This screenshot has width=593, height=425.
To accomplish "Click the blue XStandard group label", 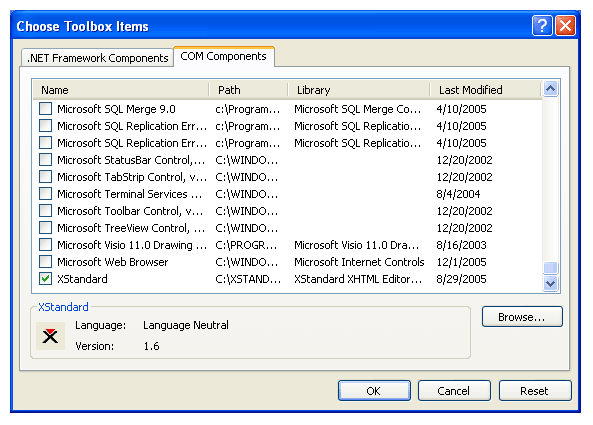I will (x=63, y=307).
